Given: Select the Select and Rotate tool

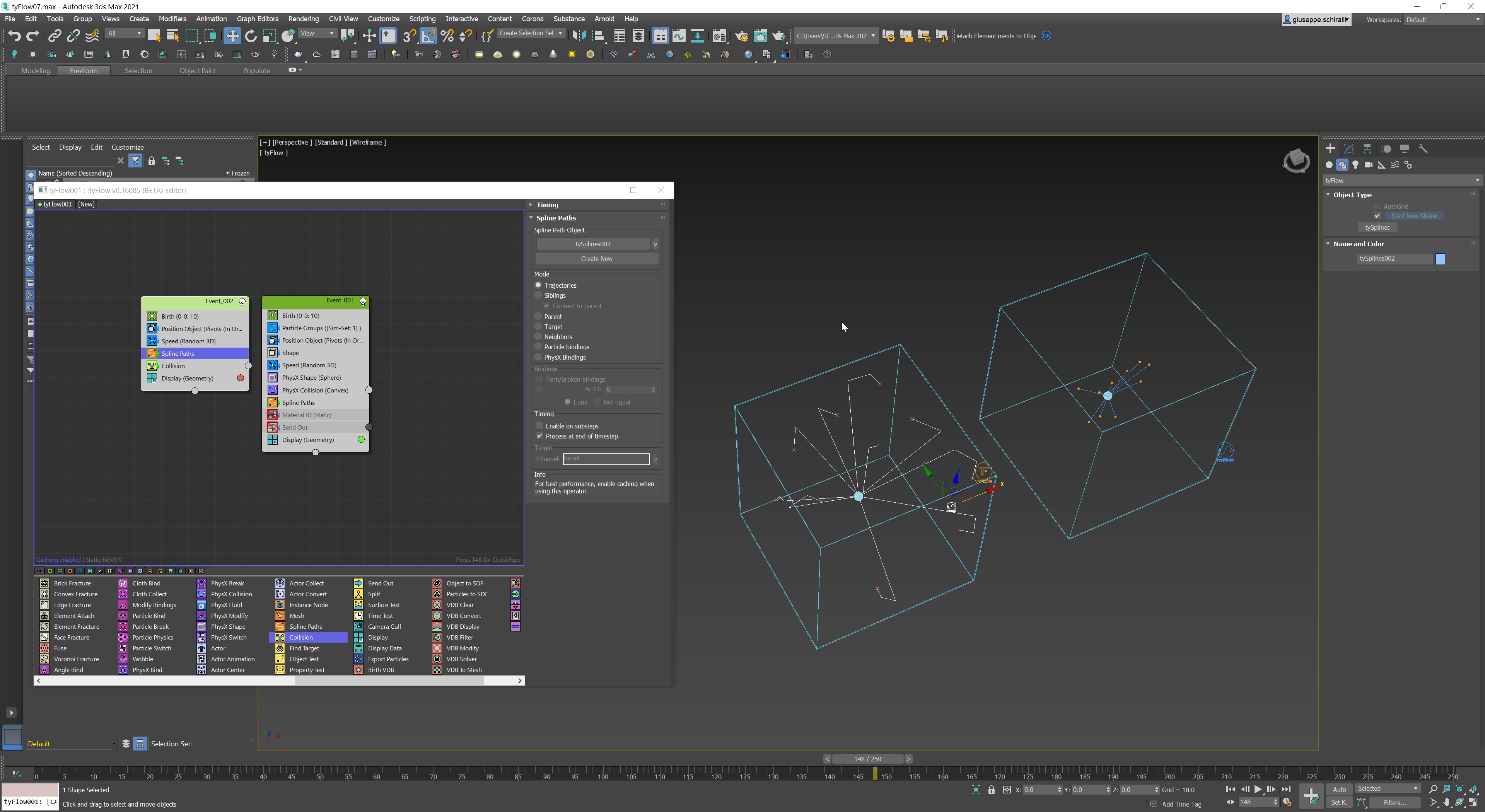Looking at the screenshot, I should pyautogui.click(x=251, y=36).
